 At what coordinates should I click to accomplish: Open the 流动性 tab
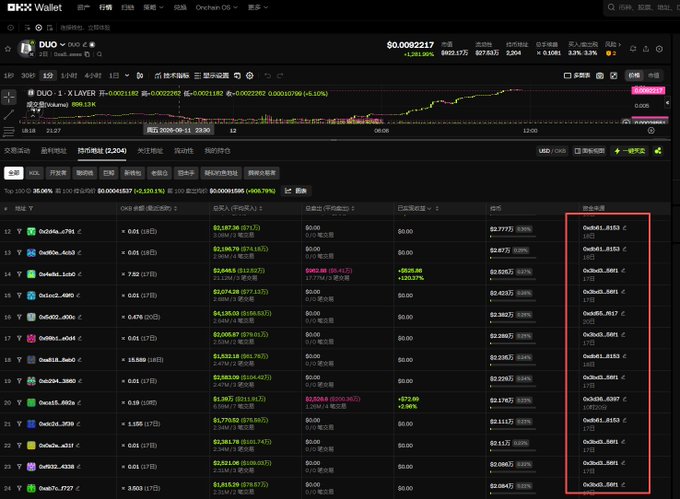point(183,151)
